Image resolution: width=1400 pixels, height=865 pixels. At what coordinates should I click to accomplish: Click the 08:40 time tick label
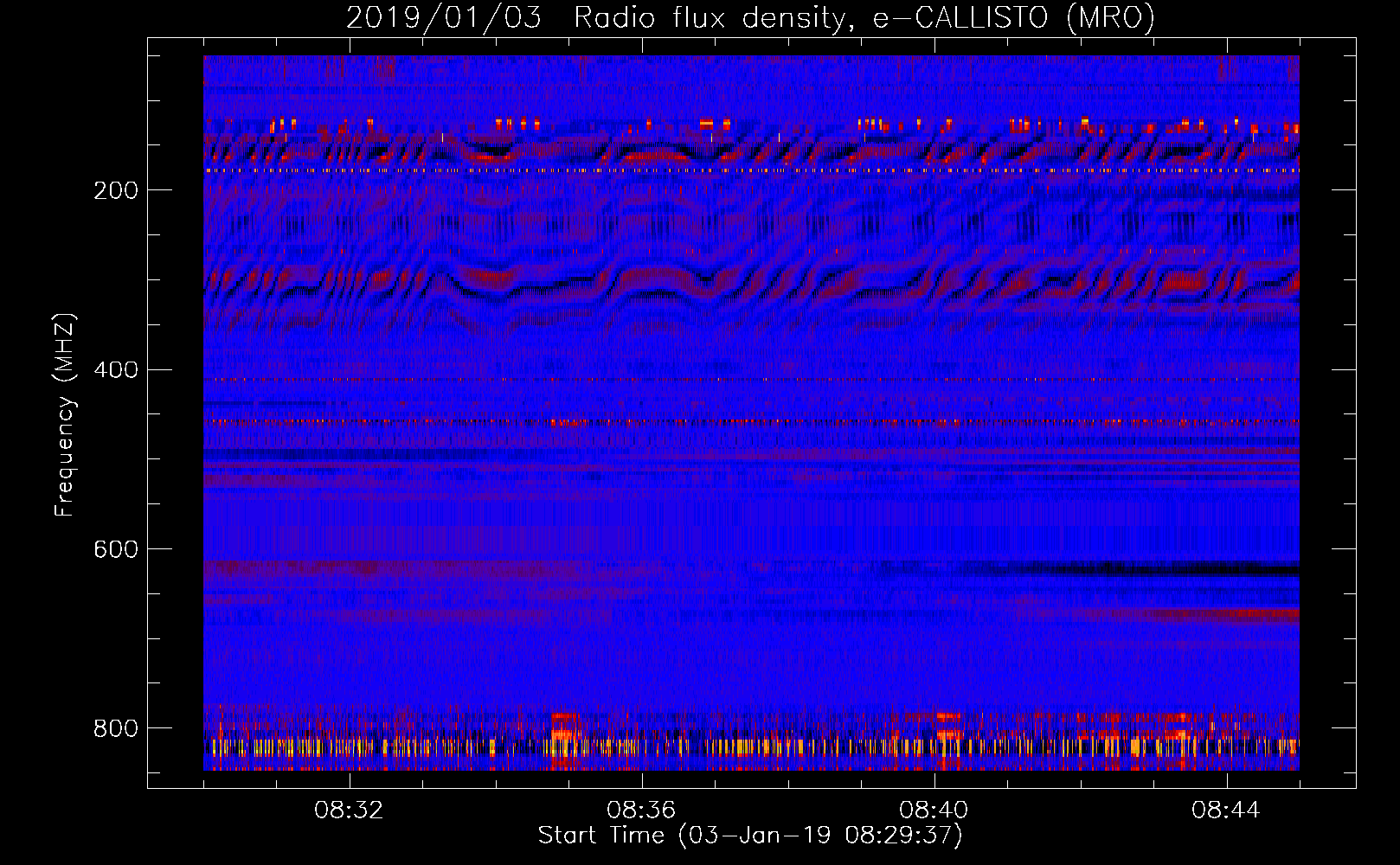934,811
